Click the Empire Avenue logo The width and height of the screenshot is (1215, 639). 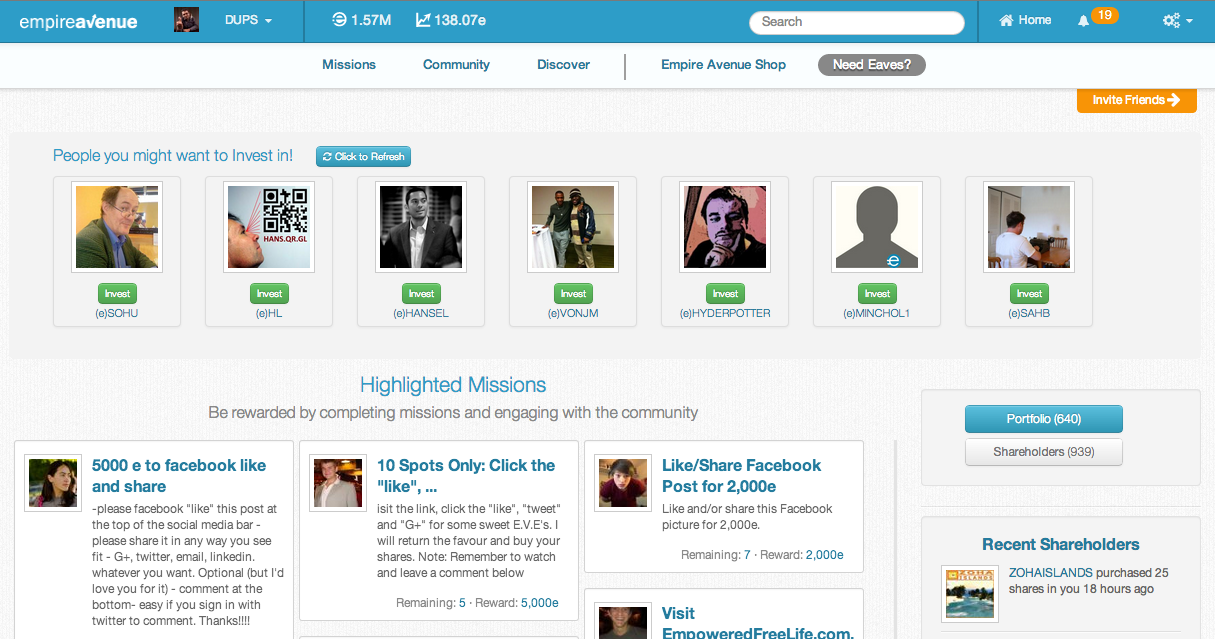[x=77, y=21]
